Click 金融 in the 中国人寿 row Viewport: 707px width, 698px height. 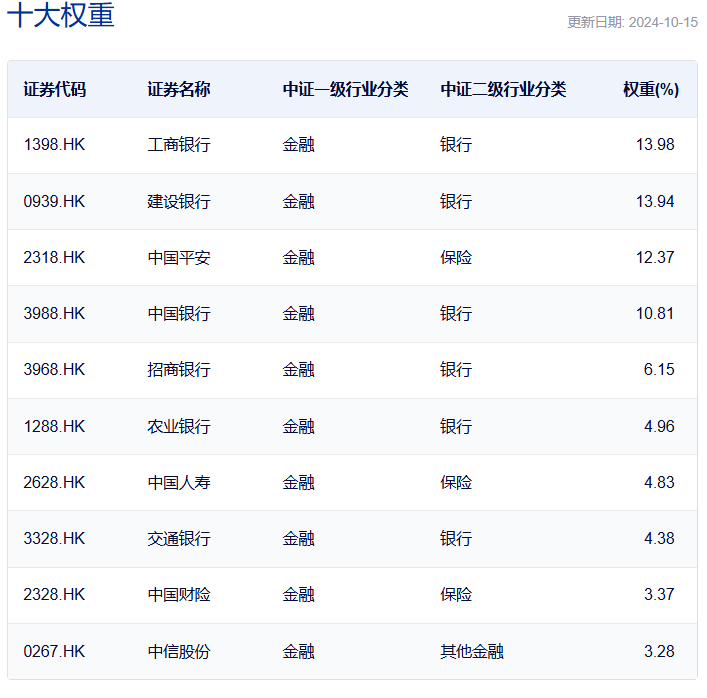click(298, 482)
